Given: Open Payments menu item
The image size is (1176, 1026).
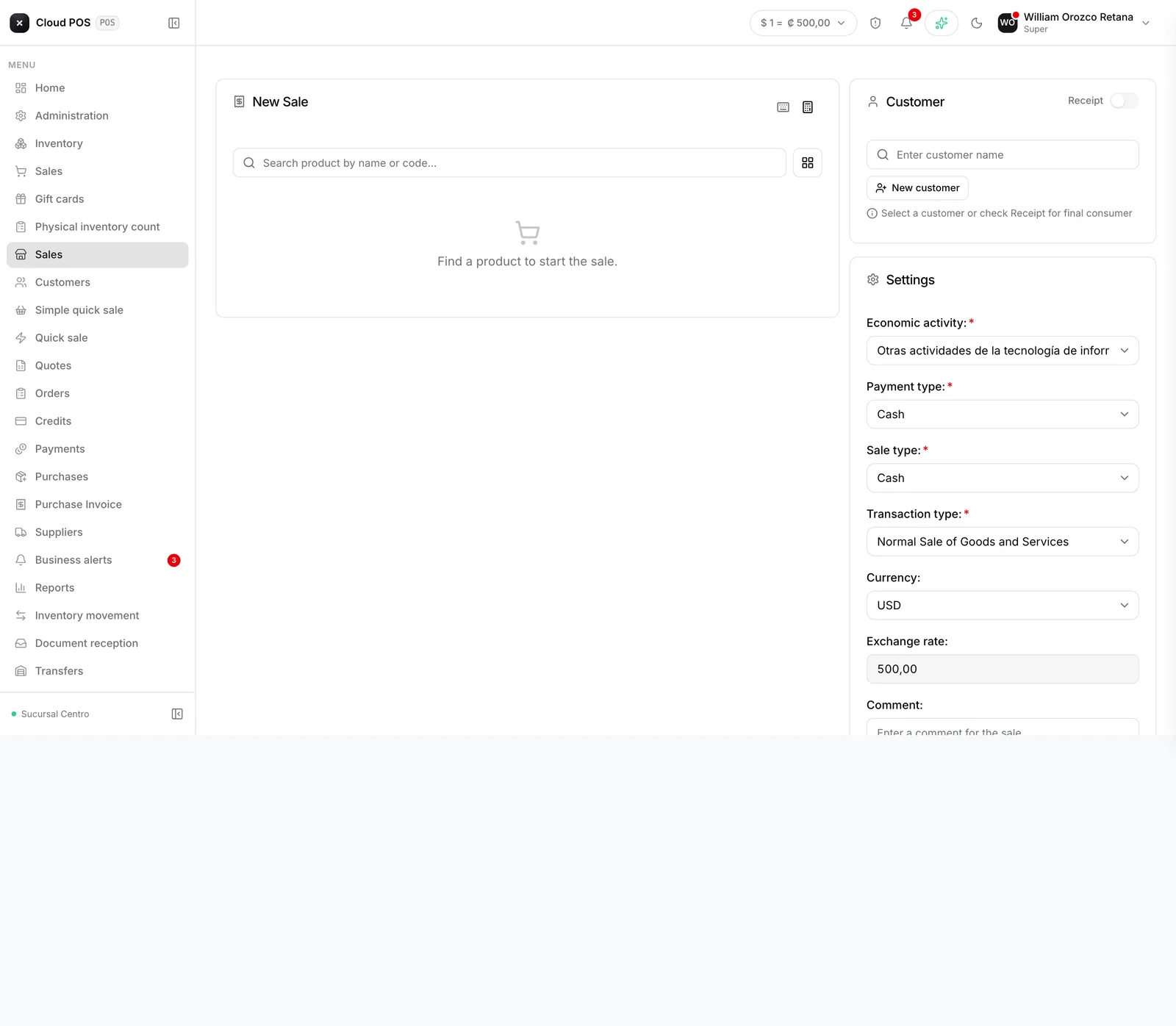Looking at the screenshot, I should pyautogui.click(x=98, y=449).
